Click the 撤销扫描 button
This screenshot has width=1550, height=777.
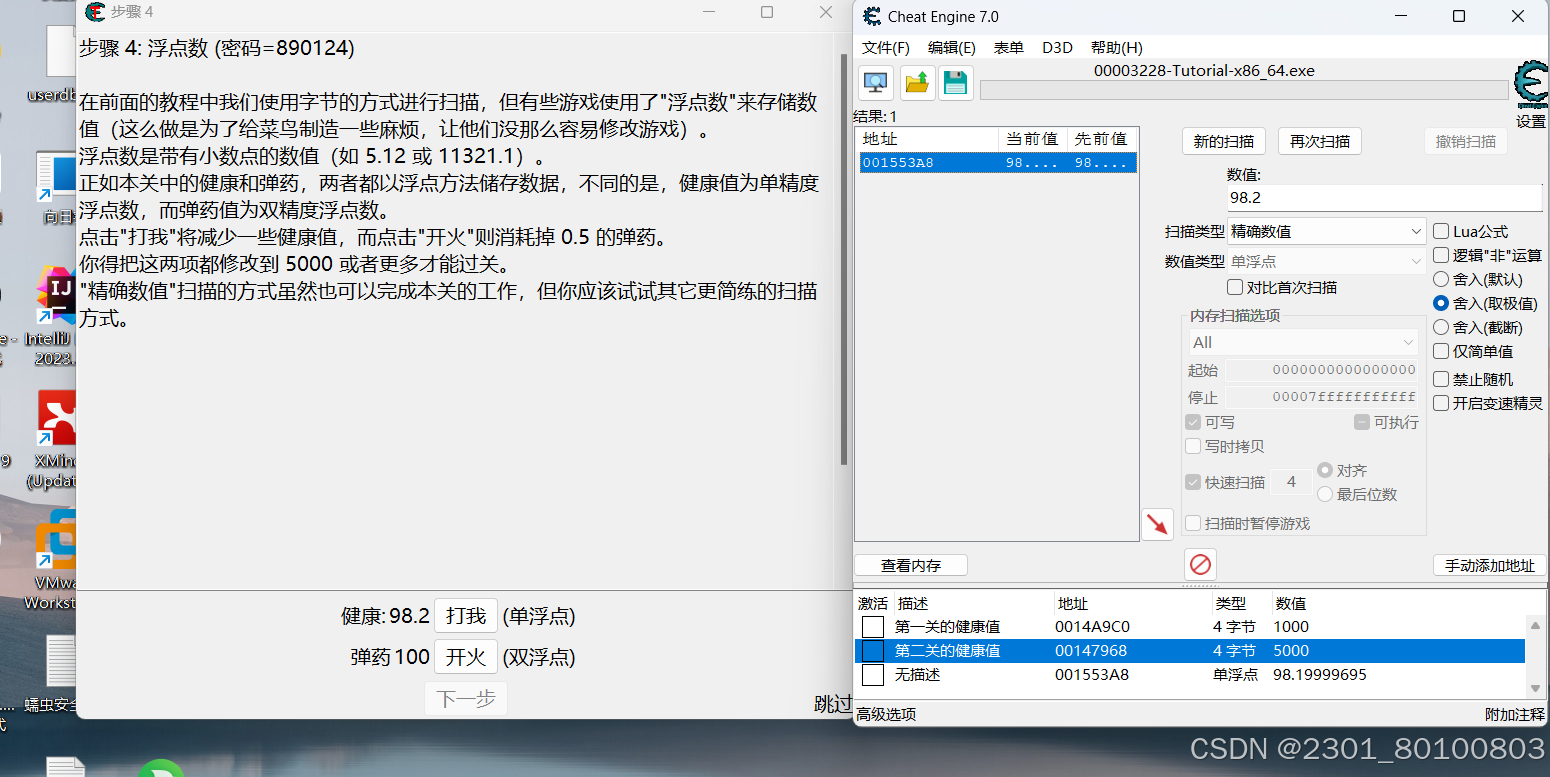click(x=1466, y=141)
